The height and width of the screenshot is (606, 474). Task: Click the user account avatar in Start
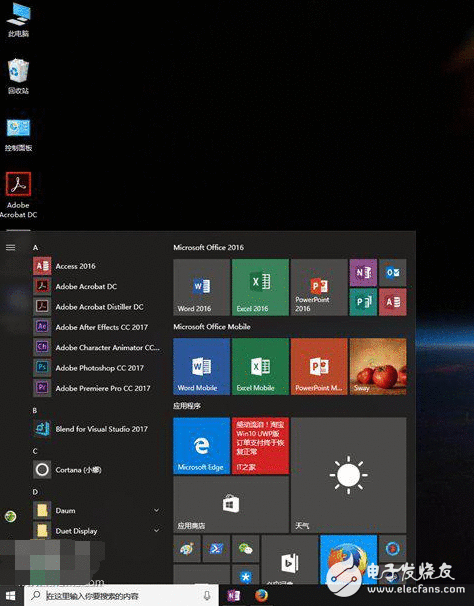(10, 516)
